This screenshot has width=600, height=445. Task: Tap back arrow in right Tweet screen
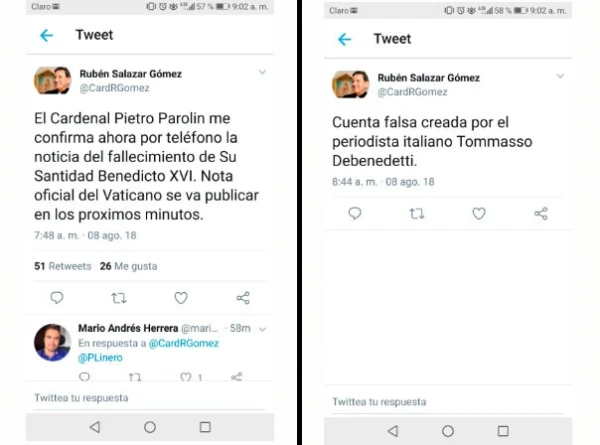[345, 39]
